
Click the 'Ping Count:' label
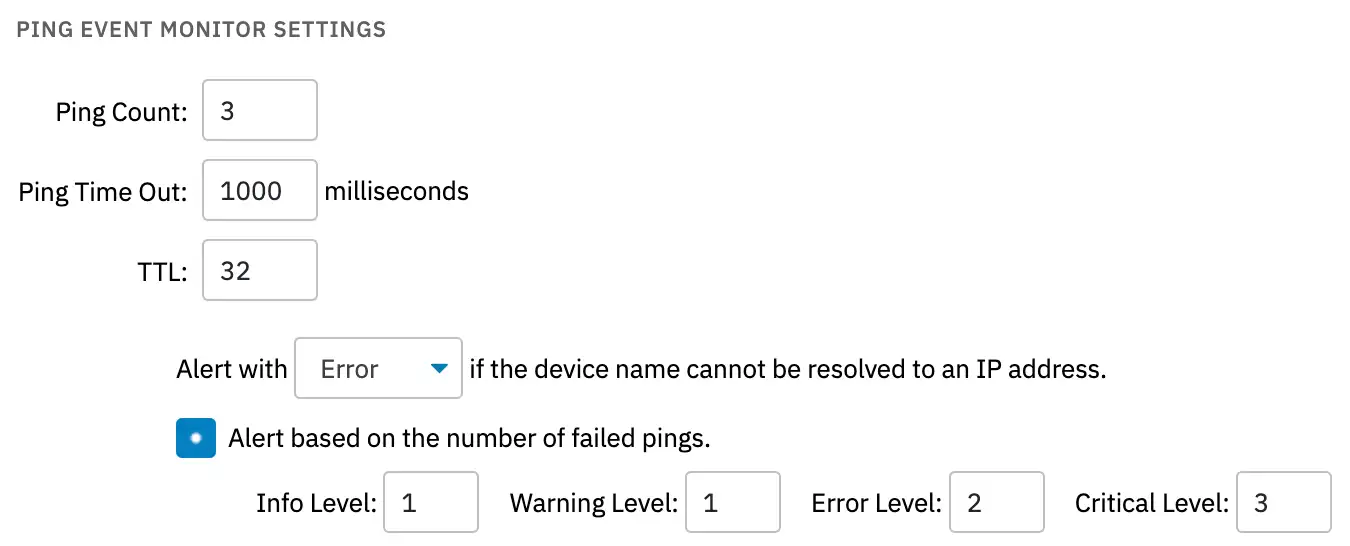click(122, 112)
